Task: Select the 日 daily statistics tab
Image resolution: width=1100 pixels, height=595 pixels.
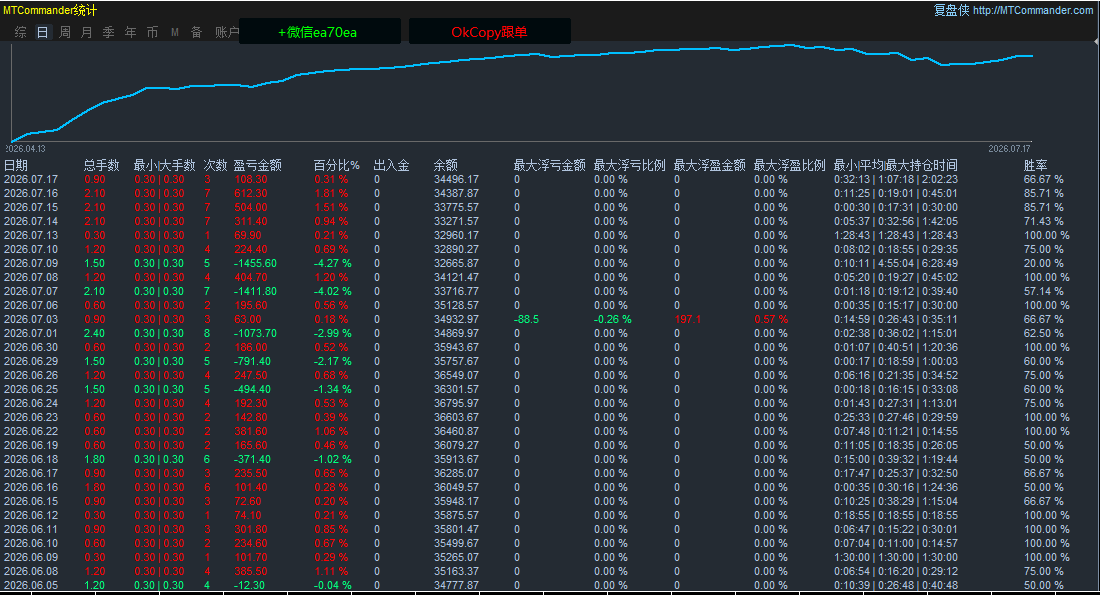Action: pyautogui.click(x=43, y=32)
